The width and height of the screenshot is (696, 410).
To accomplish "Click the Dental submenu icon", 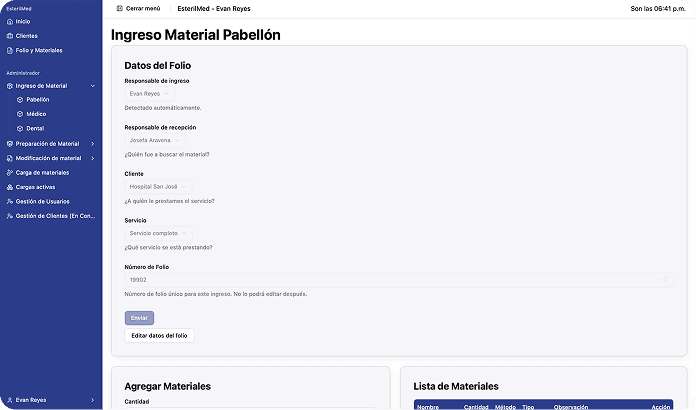I will (20, 129).
